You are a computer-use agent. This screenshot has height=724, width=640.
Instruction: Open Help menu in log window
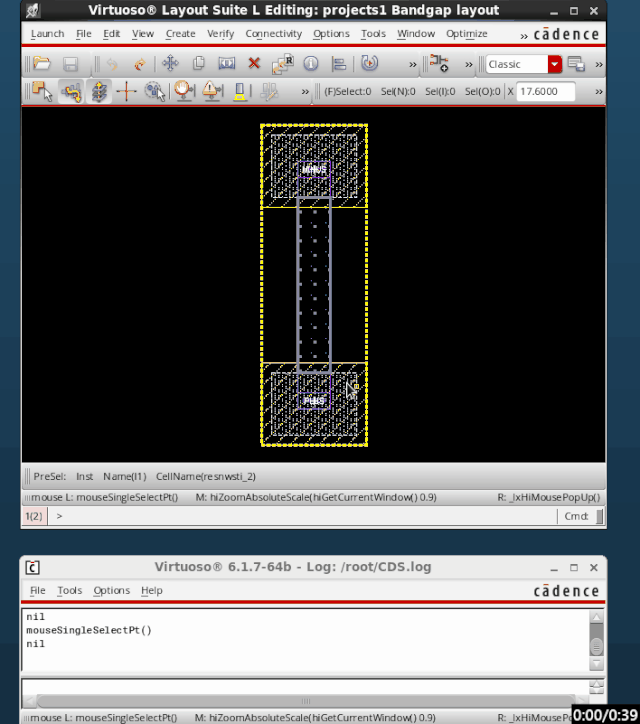(x=151, y=590)
